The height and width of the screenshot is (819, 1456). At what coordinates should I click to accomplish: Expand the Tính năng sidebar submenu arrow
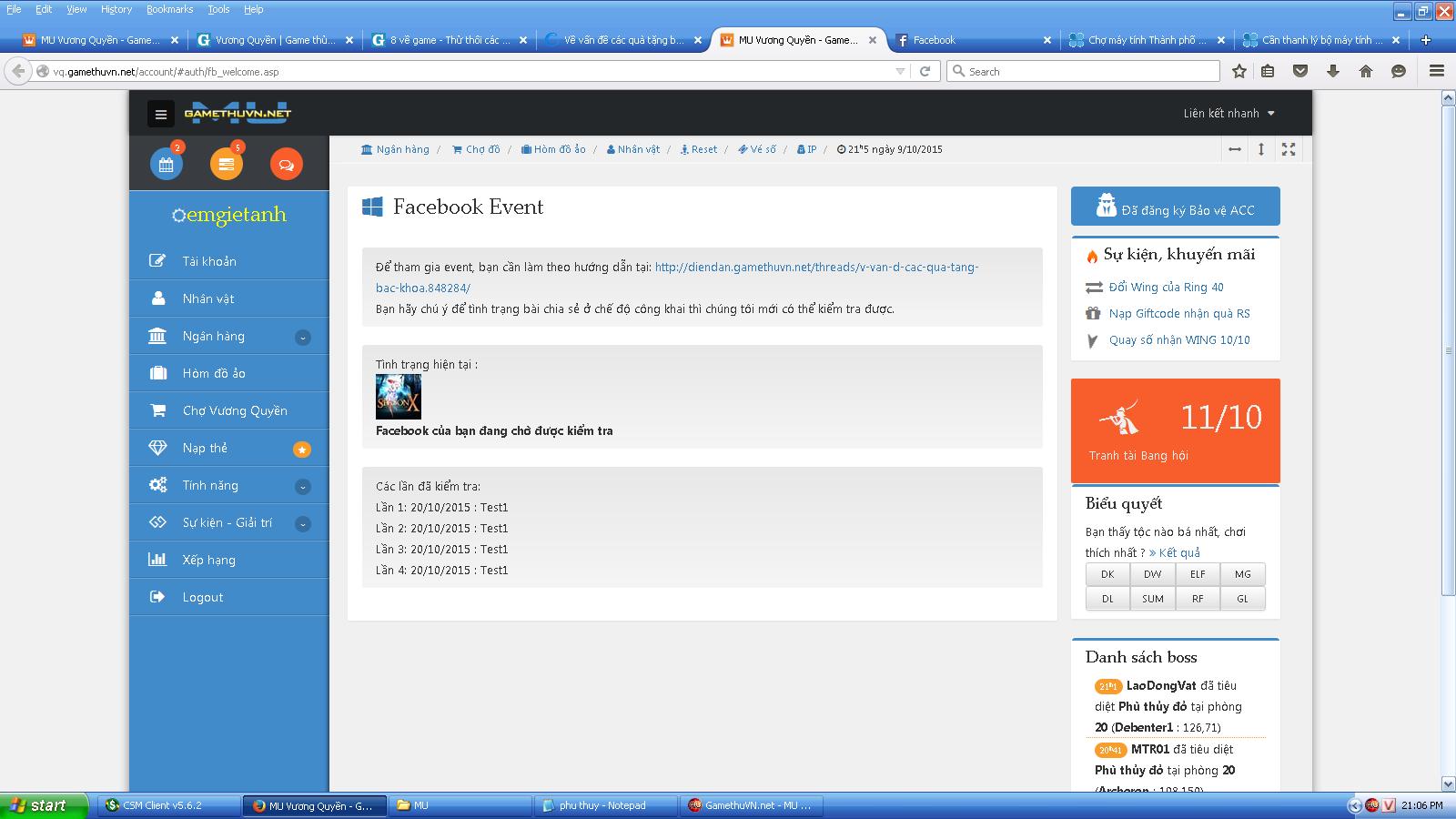[303, 487]
